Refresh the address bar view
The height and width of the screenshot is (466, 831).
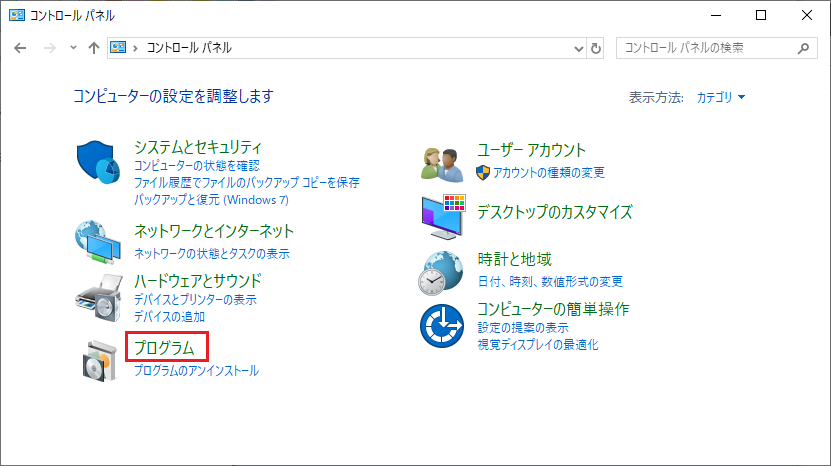tap(596, 48)
